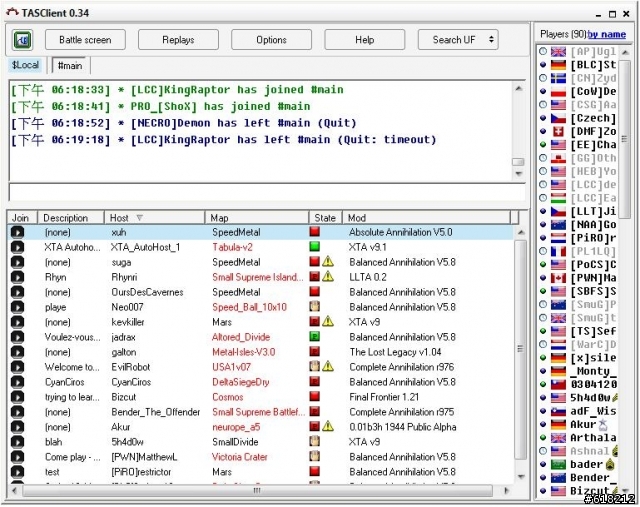Screen dimensions: 640x507
Task: Click join icon for suga's battle
Action: tap(18, 262)
